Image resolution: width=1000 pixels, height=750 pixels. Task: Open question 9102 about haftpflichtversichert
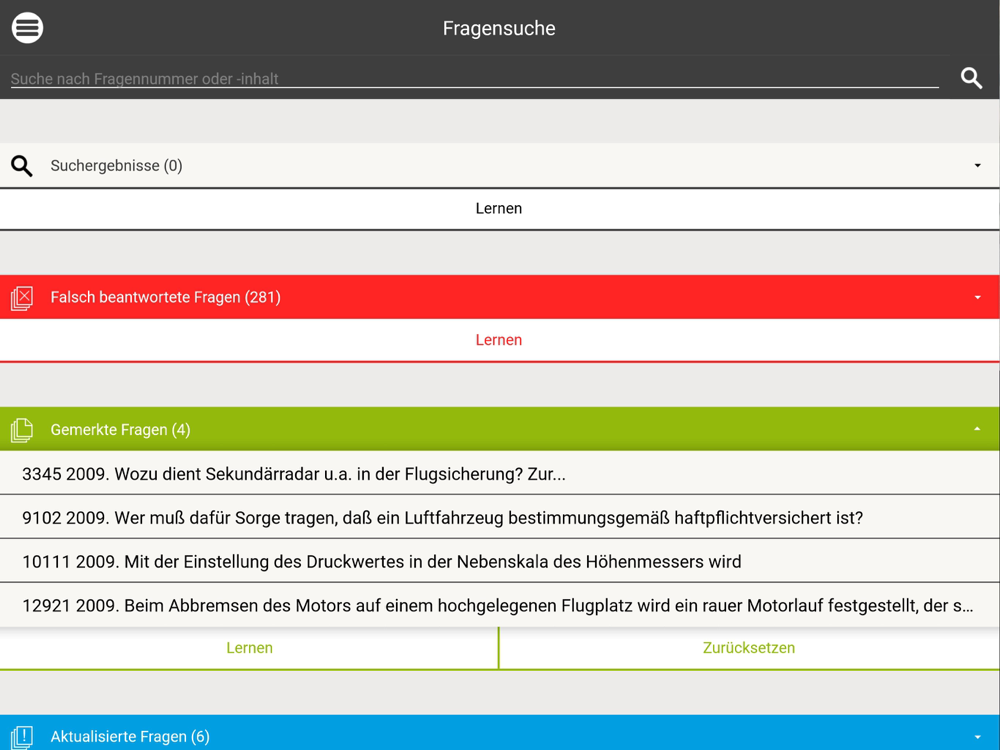(x=499, y=517)
